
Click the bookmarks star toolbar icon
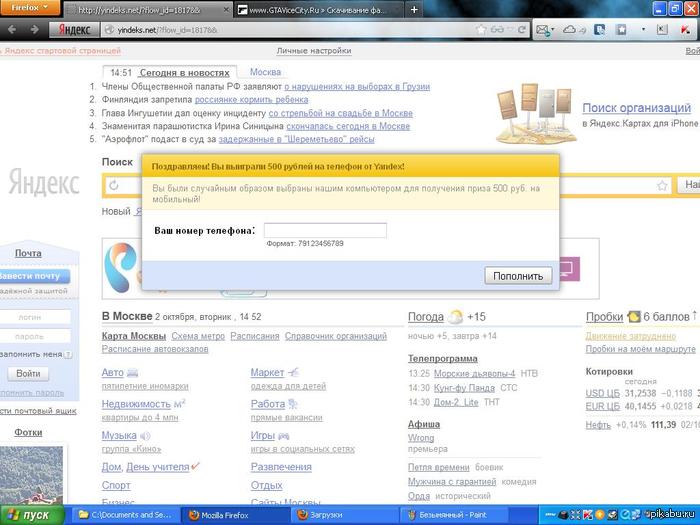click(621, 30)
